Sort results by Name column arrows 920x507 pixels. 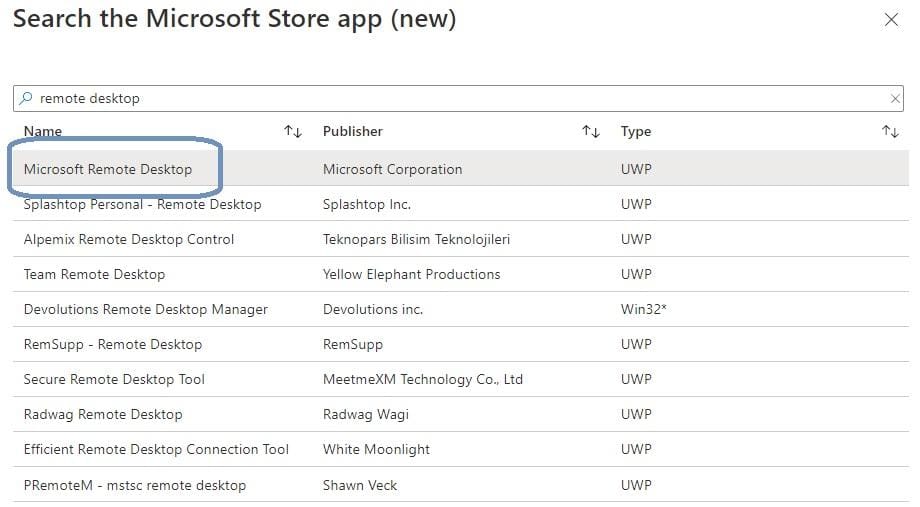293,132
